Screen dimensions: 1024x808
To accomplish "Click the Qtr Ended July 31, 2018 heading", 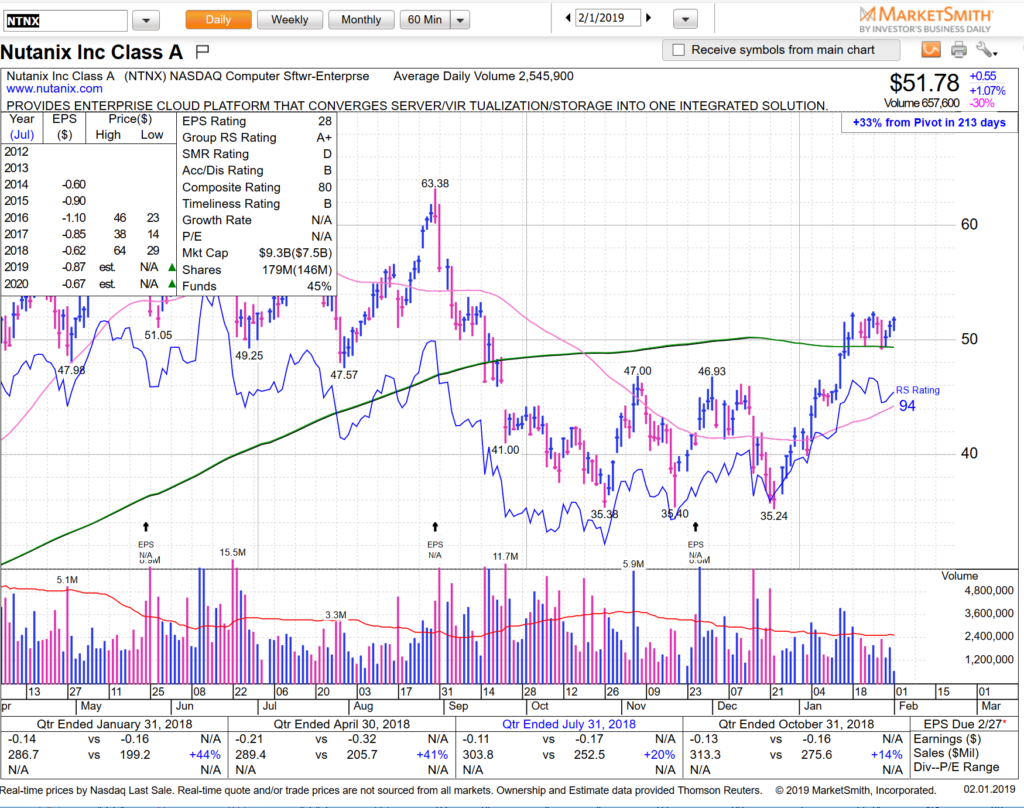I will coord(568,724).
